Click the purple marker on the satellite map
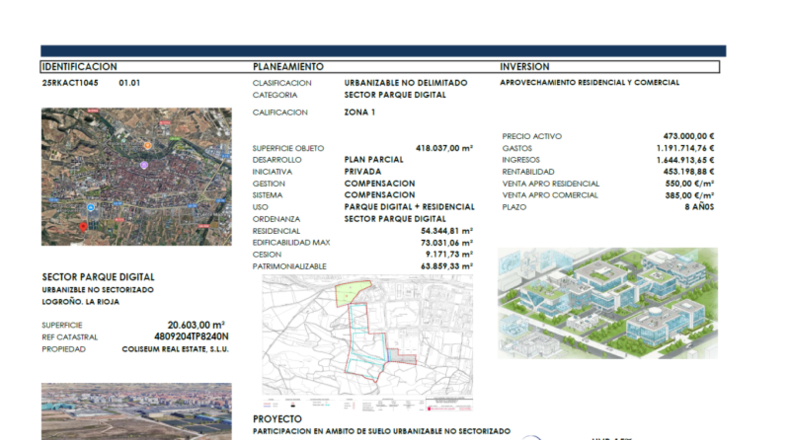Screen dimensions: 790x440 pos(144,165)
